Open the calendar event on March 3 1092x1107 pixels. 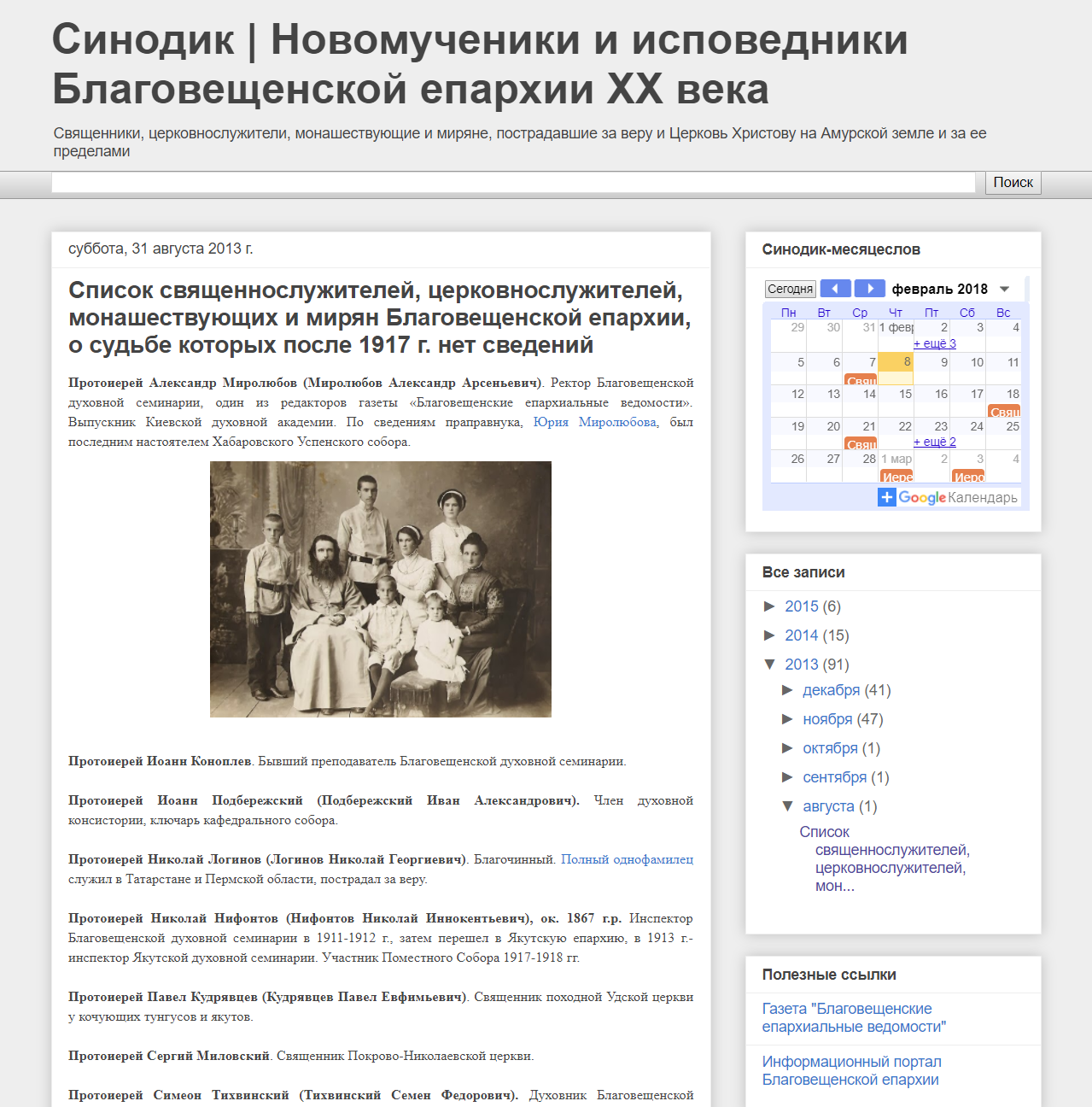click(x=968, y=477)
